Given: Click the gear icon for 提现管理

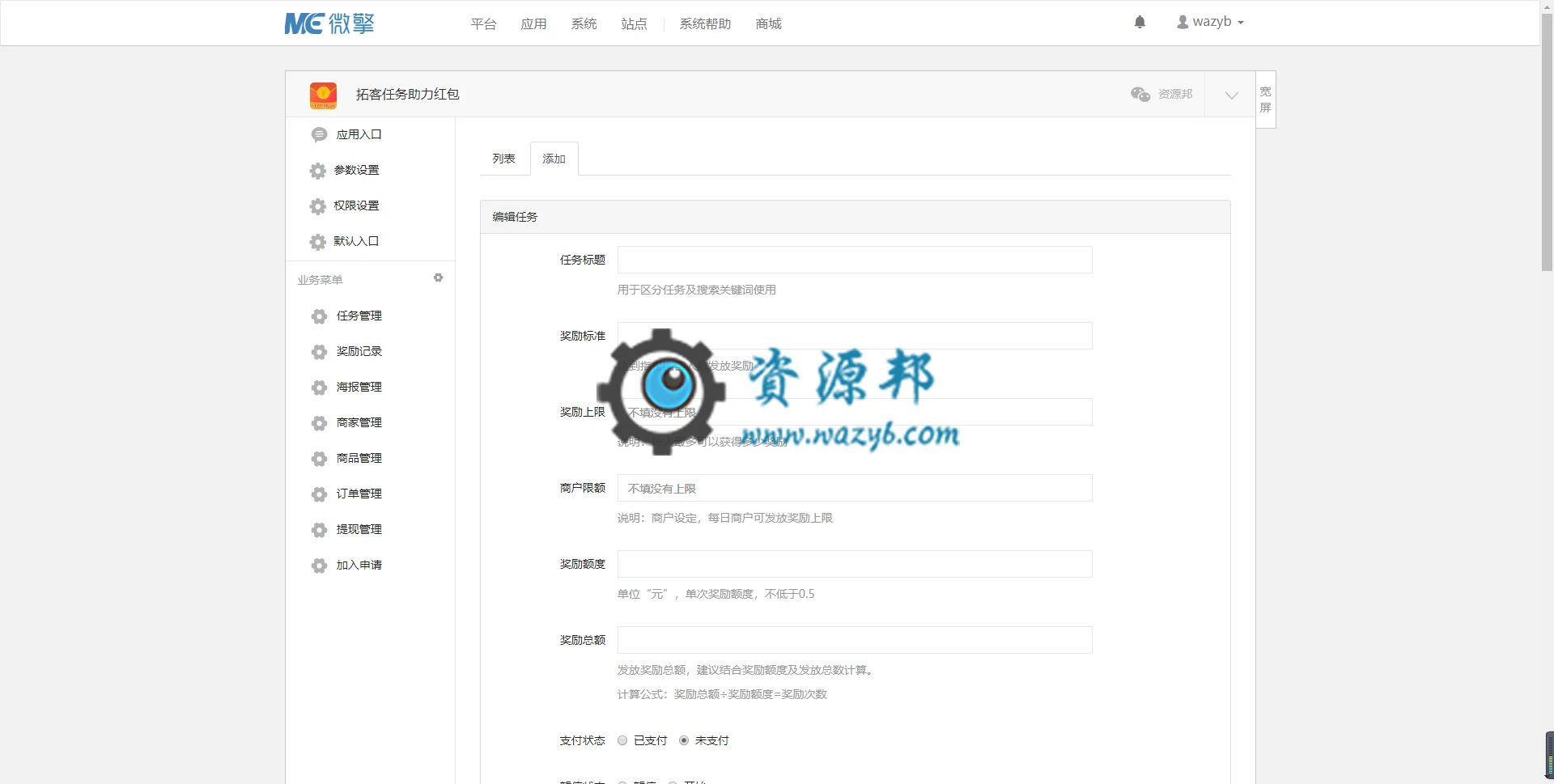Looking at the screenshot, I should click(x=319, y=530).
